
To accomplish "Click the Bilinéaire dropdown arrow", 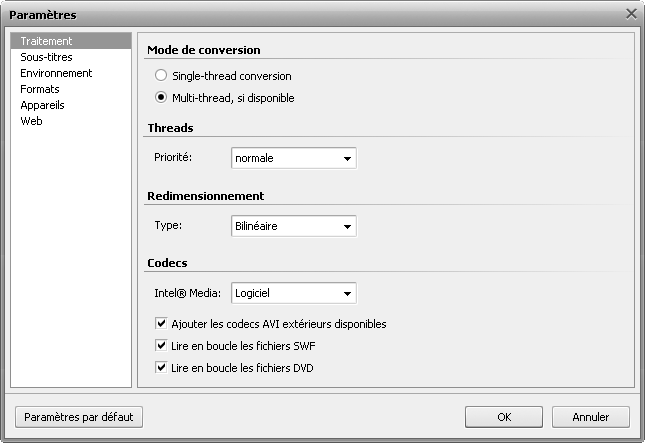I will [x=347, y=226].
